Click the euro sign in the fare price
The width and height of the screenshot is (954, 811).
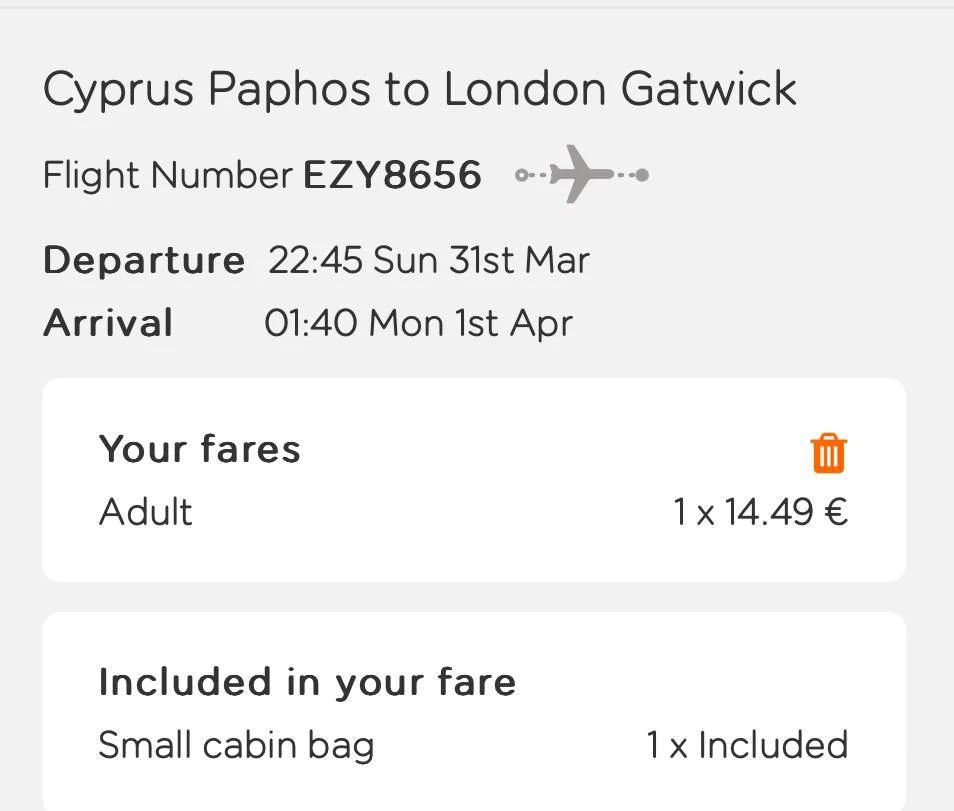point(836,512)
